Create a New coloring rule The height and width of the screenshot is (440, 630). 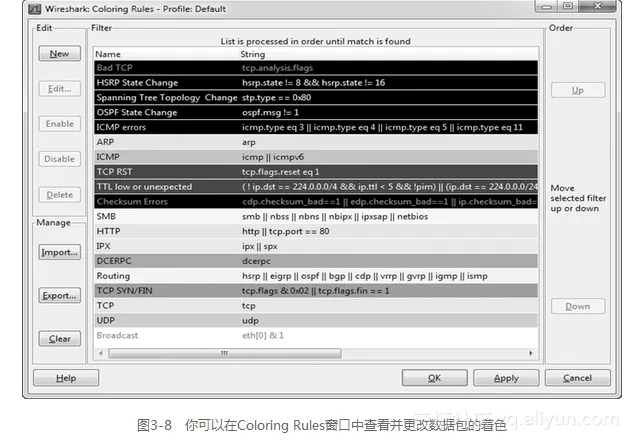(x=59, y=53)
